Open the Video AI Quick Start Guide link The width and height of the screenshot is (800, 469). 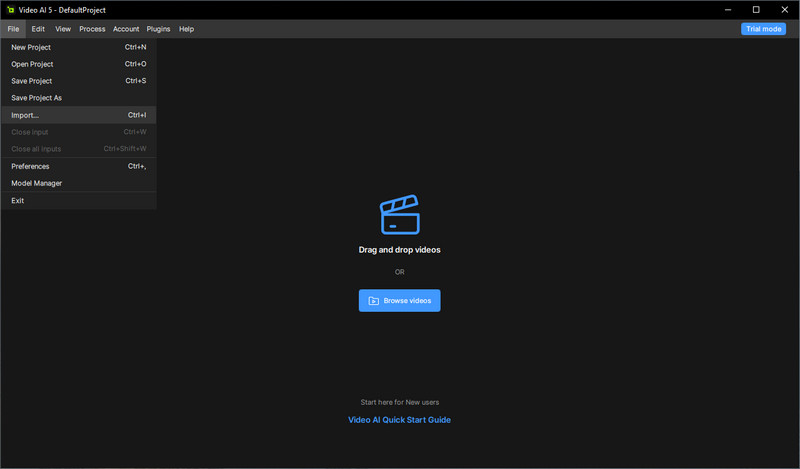point(399,419)
